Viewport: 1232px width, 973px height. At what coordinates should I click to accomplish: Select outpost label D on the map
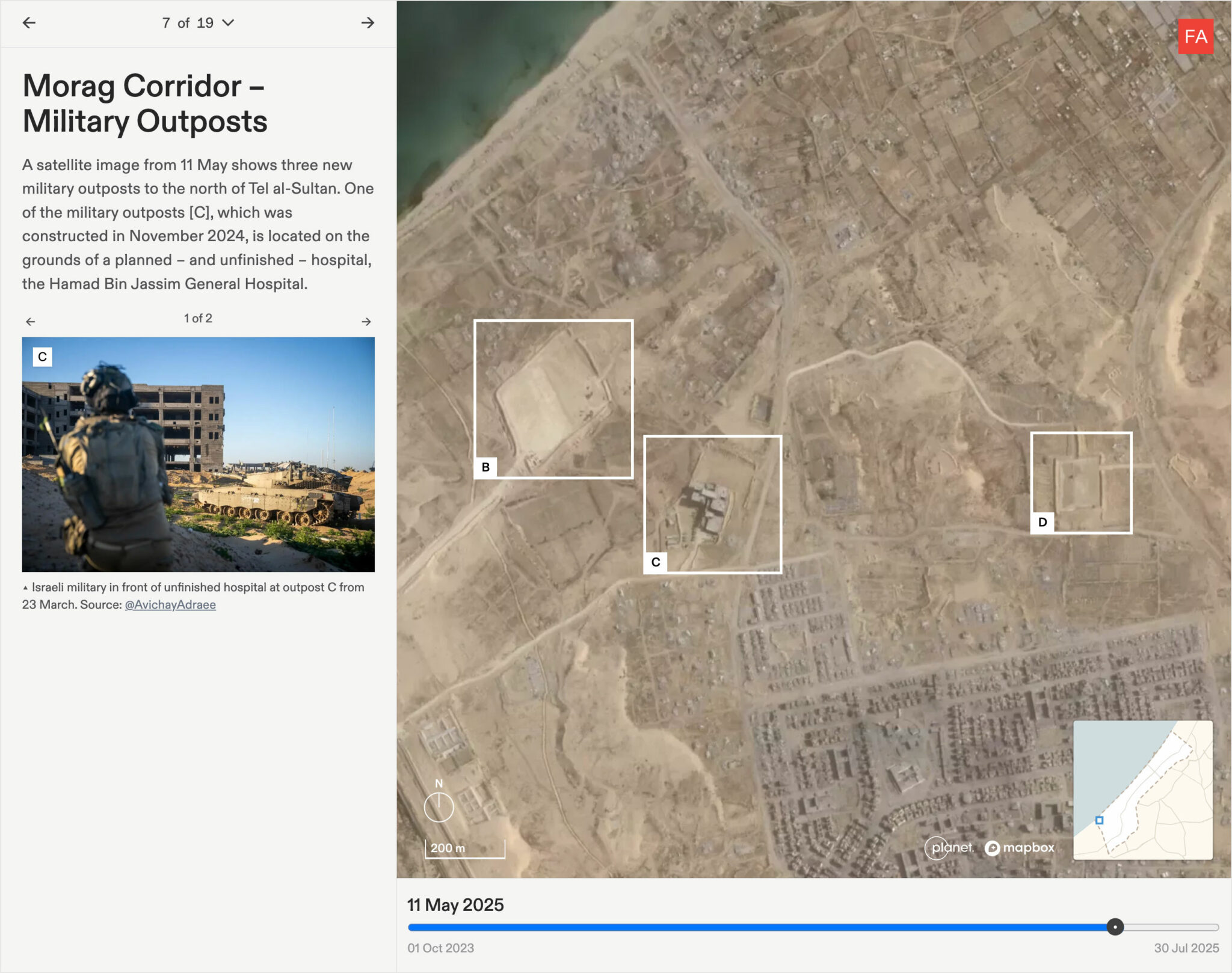1043,523
